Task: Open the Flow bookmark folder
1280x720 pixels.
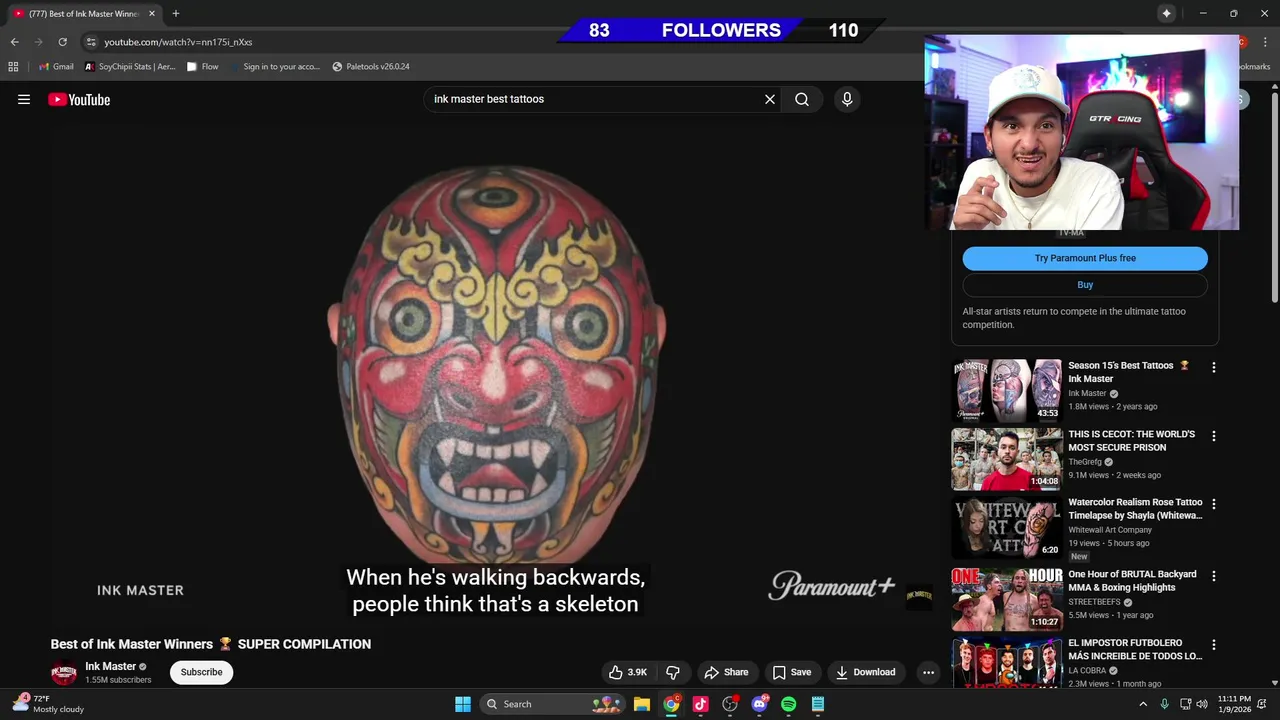Action: pyautogui.click(x=202, y=67)
